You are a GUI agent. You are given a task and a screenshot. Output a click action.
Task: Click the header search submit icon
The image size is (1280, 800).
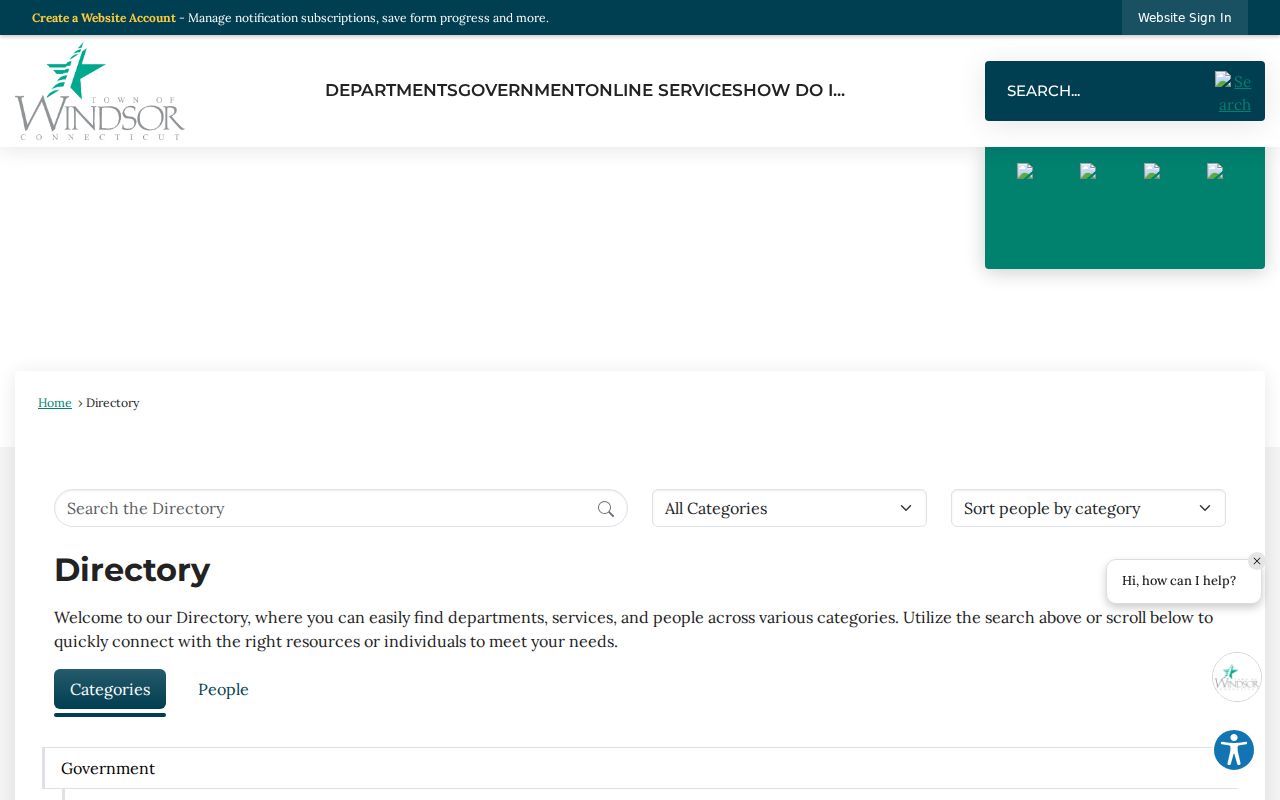[1234, 92]
